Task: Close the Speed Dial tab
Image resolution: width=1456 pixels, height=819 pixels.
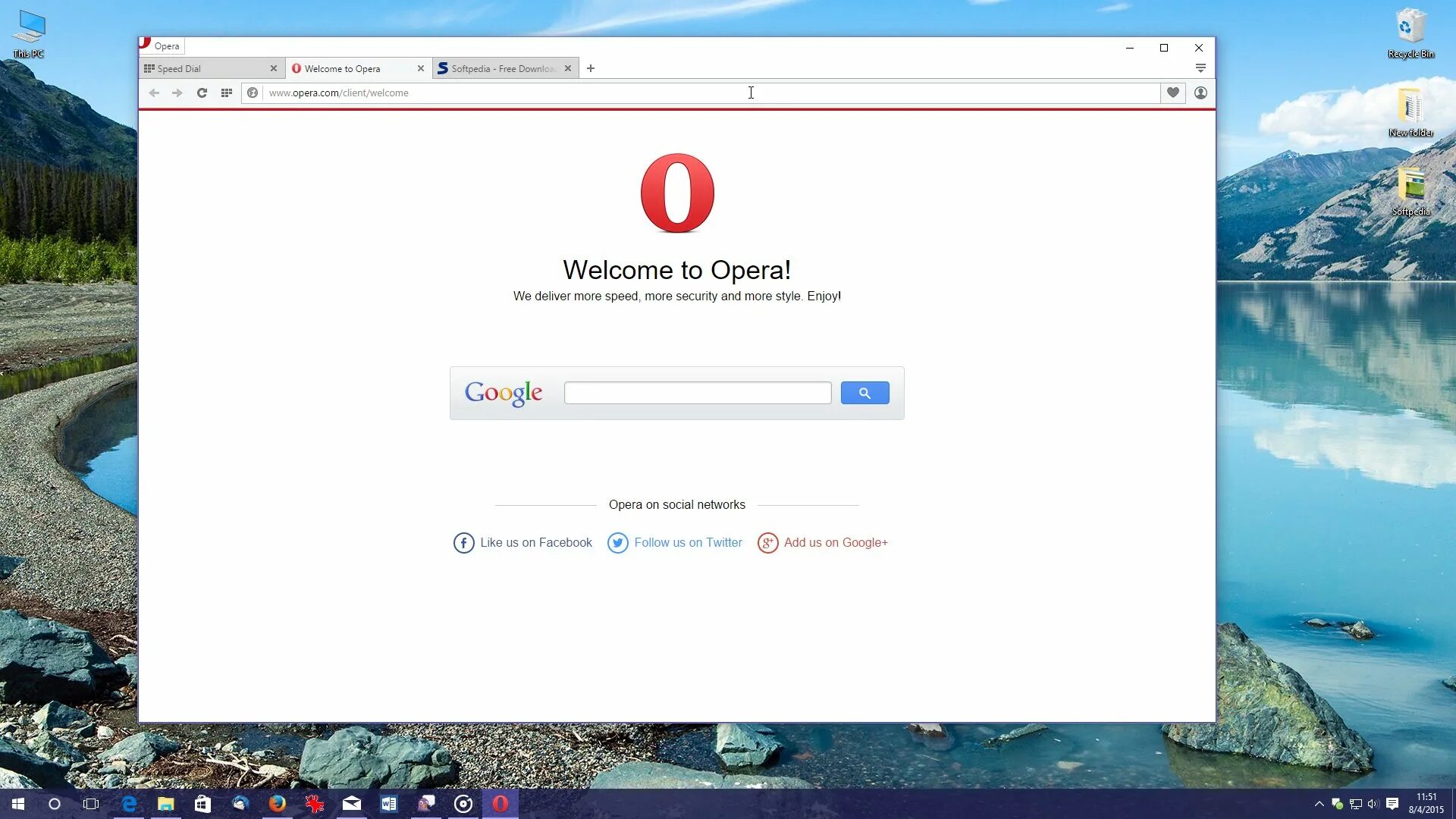Action: click(x=274, y=68)
